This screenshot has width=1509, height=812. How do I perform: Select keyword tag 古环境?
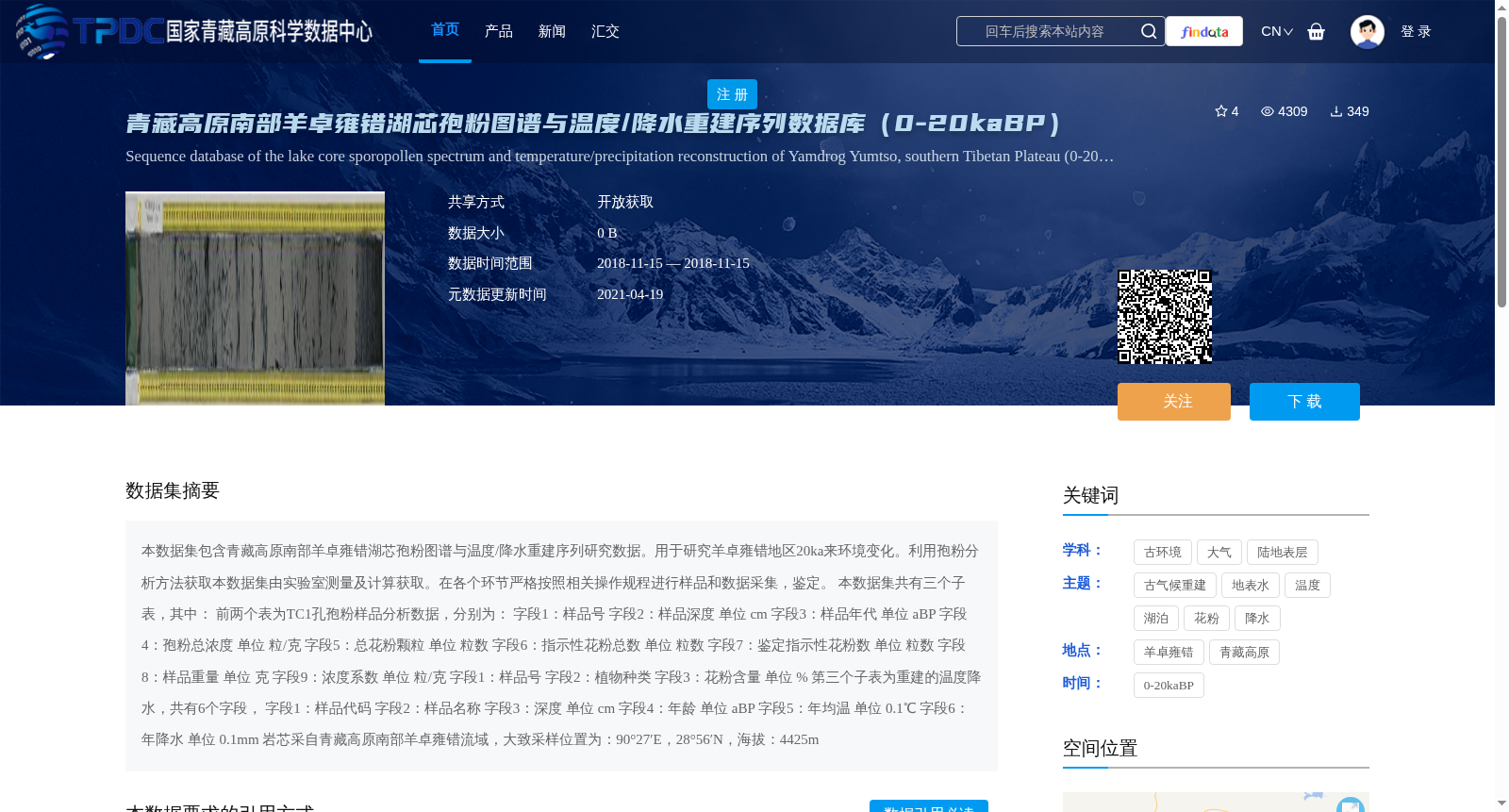pyautogui.click(x=1163, y=553)
